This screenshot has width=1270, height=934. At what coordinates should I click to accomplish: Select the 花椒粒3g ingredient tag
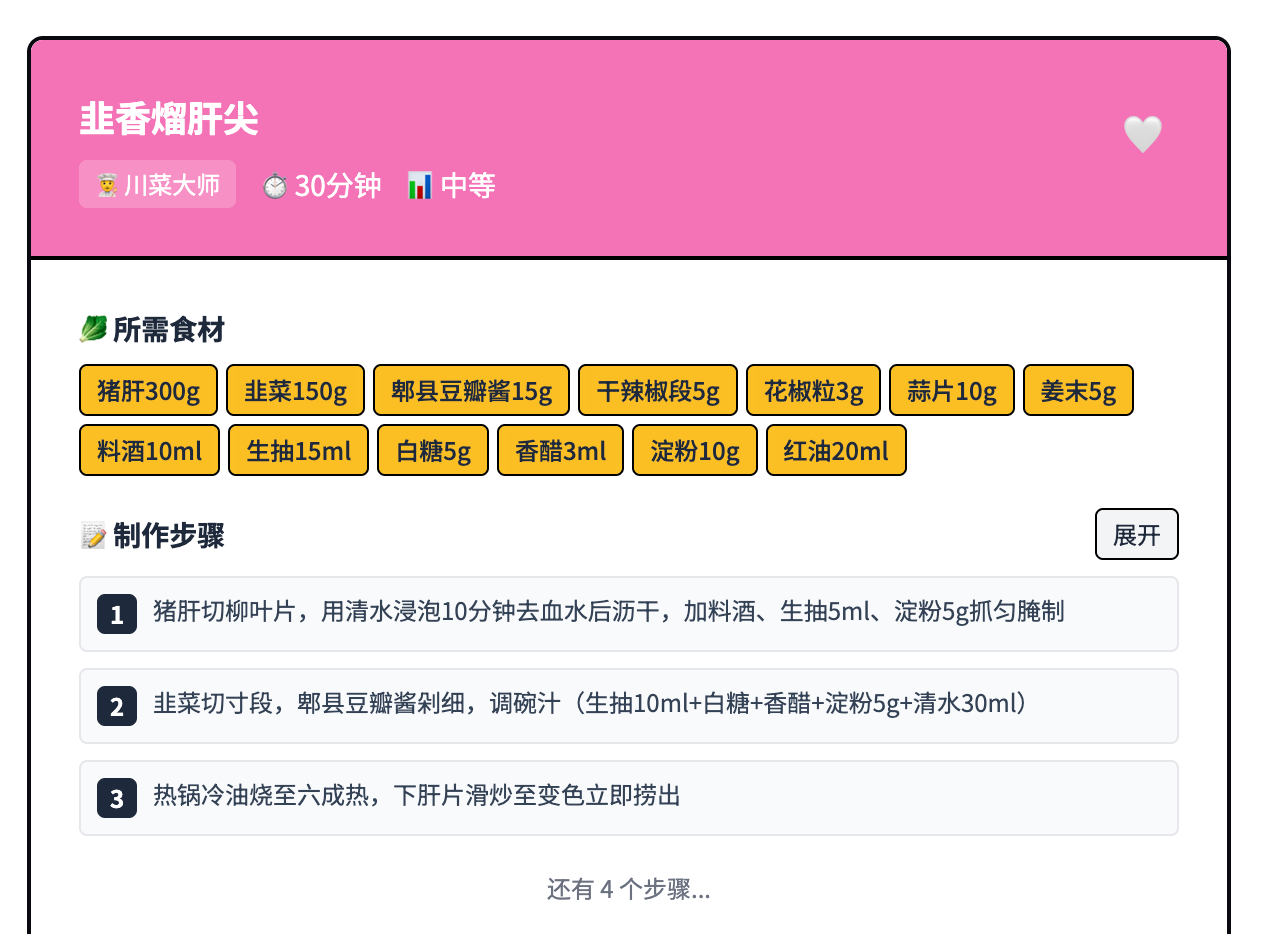[813, 390]
